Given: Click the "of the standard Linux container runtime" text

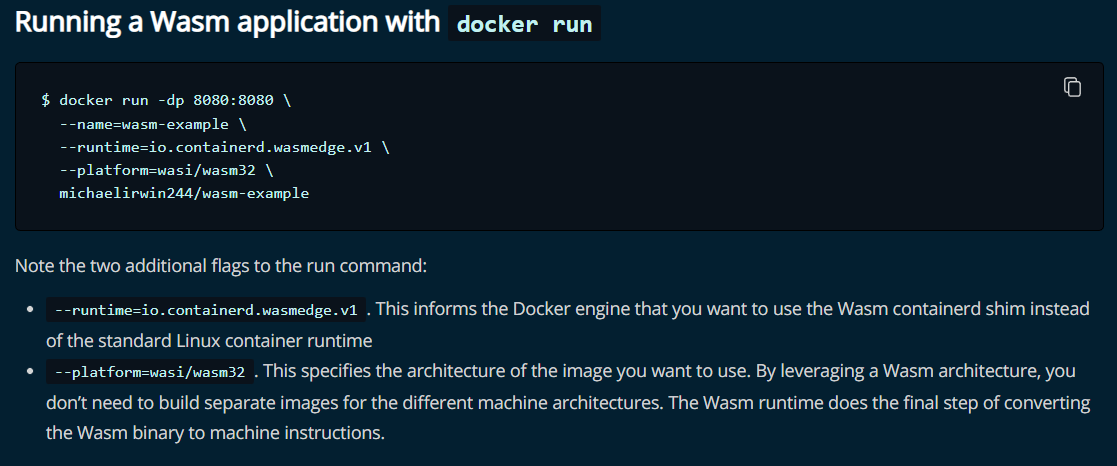Looking at the screenshot, I should point(209,341).
